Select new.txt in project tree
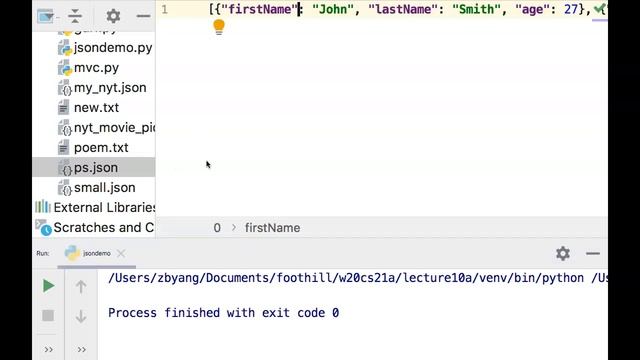640x360 pixels. pos(89,108)
